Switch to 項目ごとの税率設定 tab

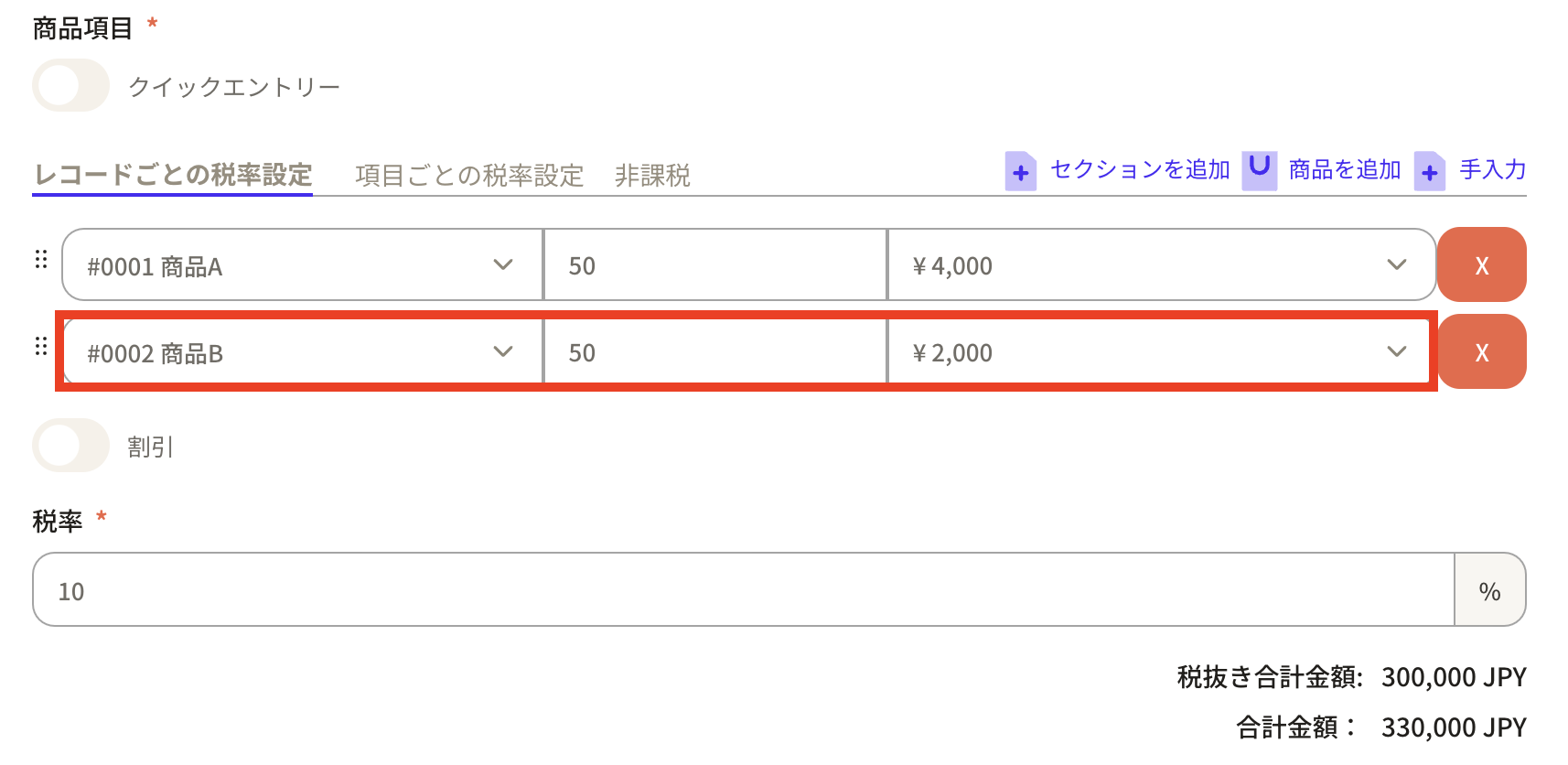click(x=469, y=175)
